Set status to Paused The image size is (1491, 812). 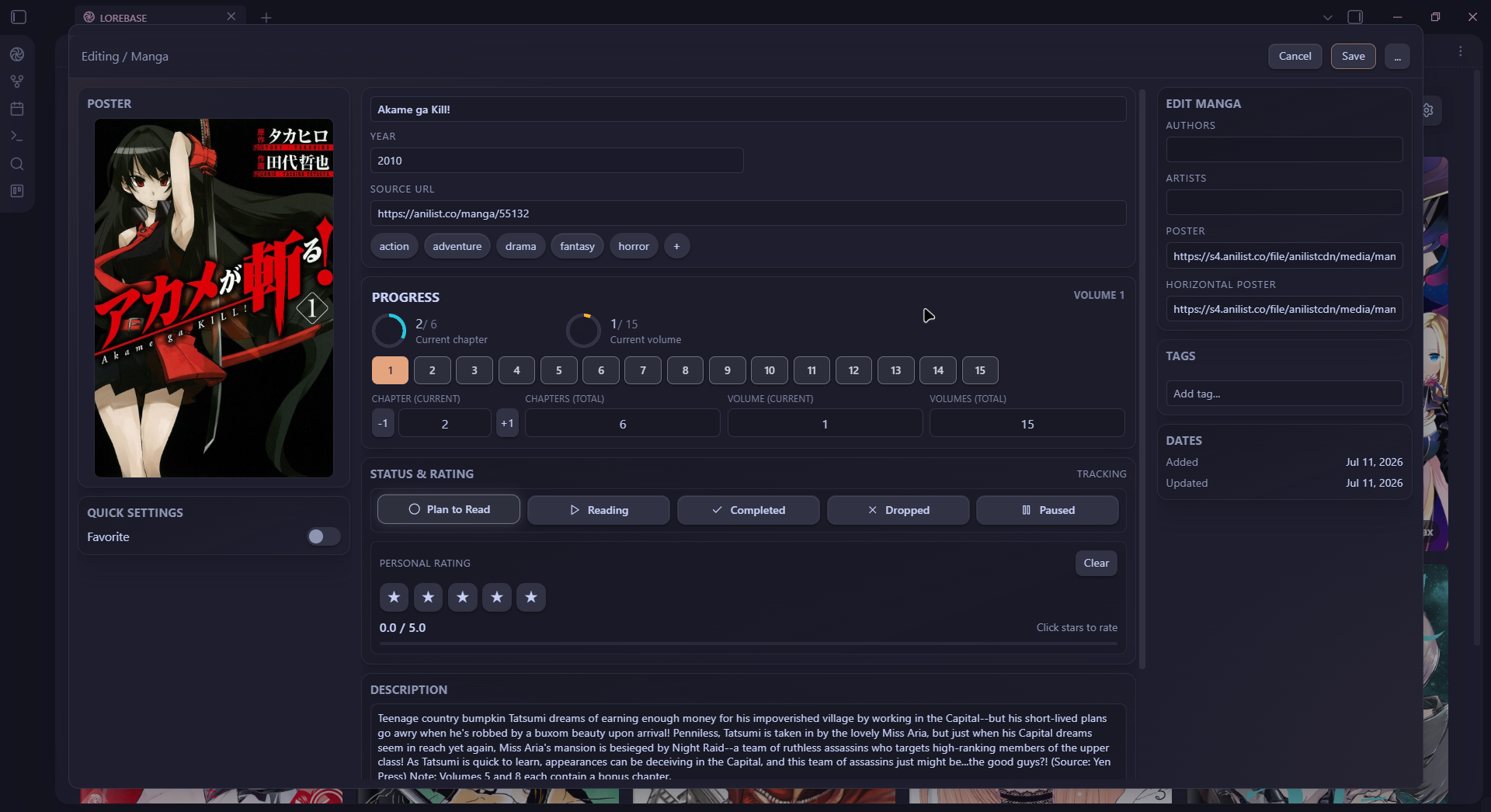point(1048,510)
